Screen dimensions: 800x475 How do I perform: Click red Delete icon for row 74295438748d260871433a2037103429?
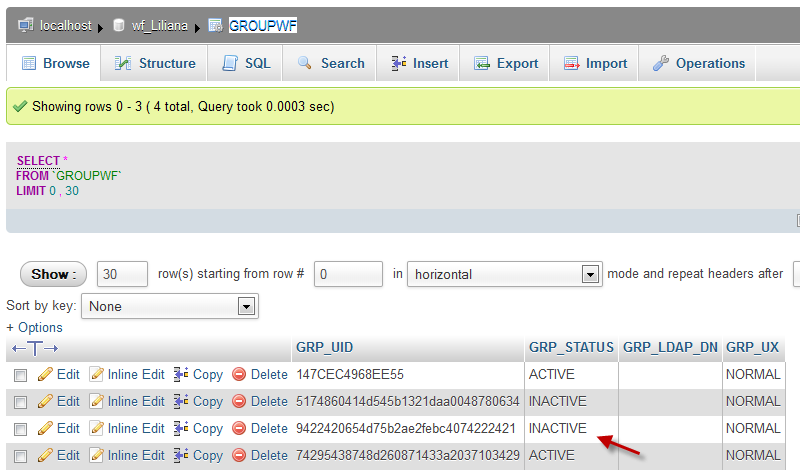pos(239,455)
